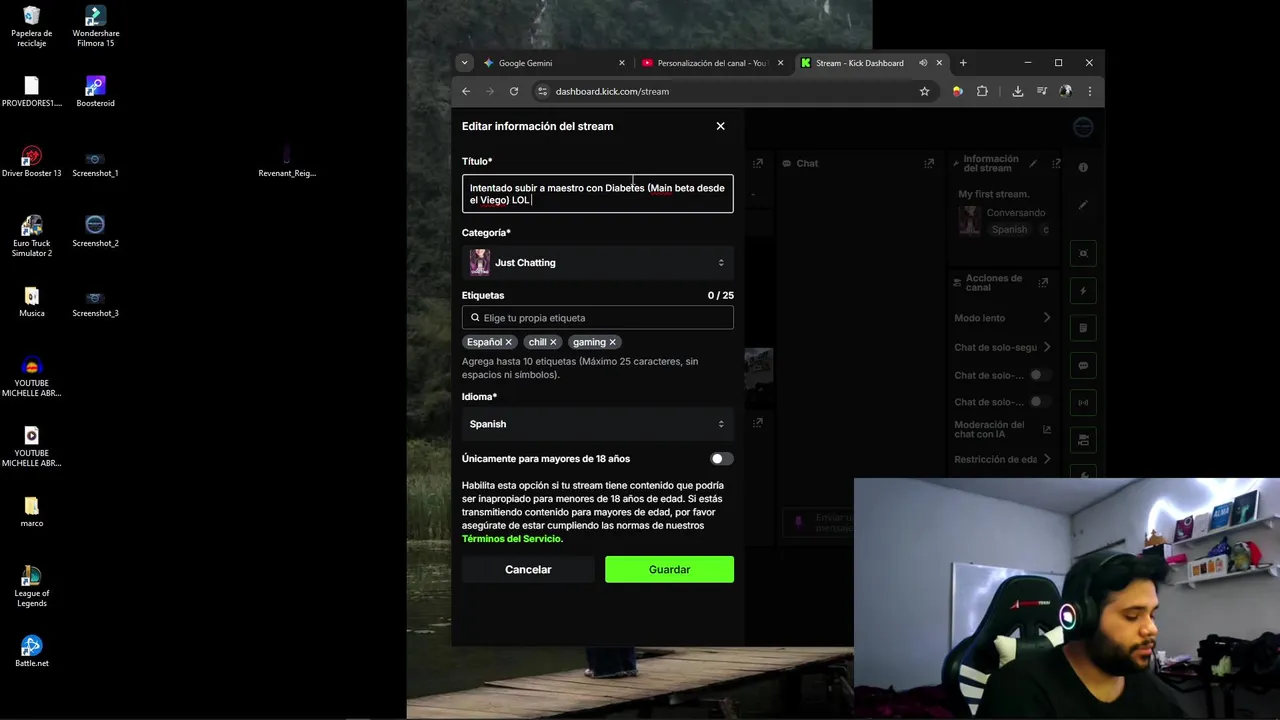Open the Categoría dropdown showing Just Chatting
The height and width of the screenshot is (720, 1280).
click(597, 263)
